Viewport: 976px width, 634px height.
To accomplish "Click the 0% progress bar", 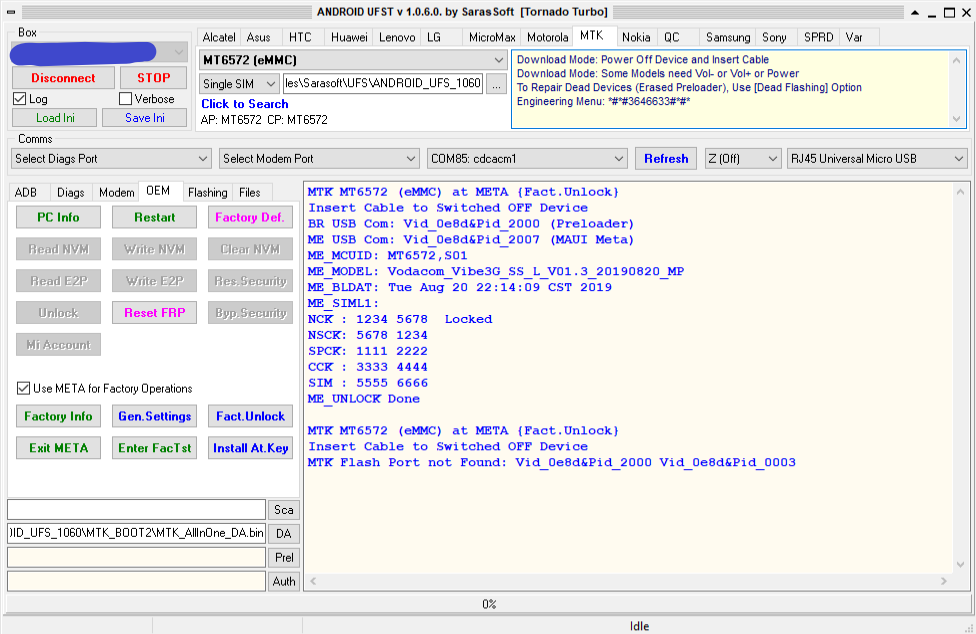I will 489,604.
